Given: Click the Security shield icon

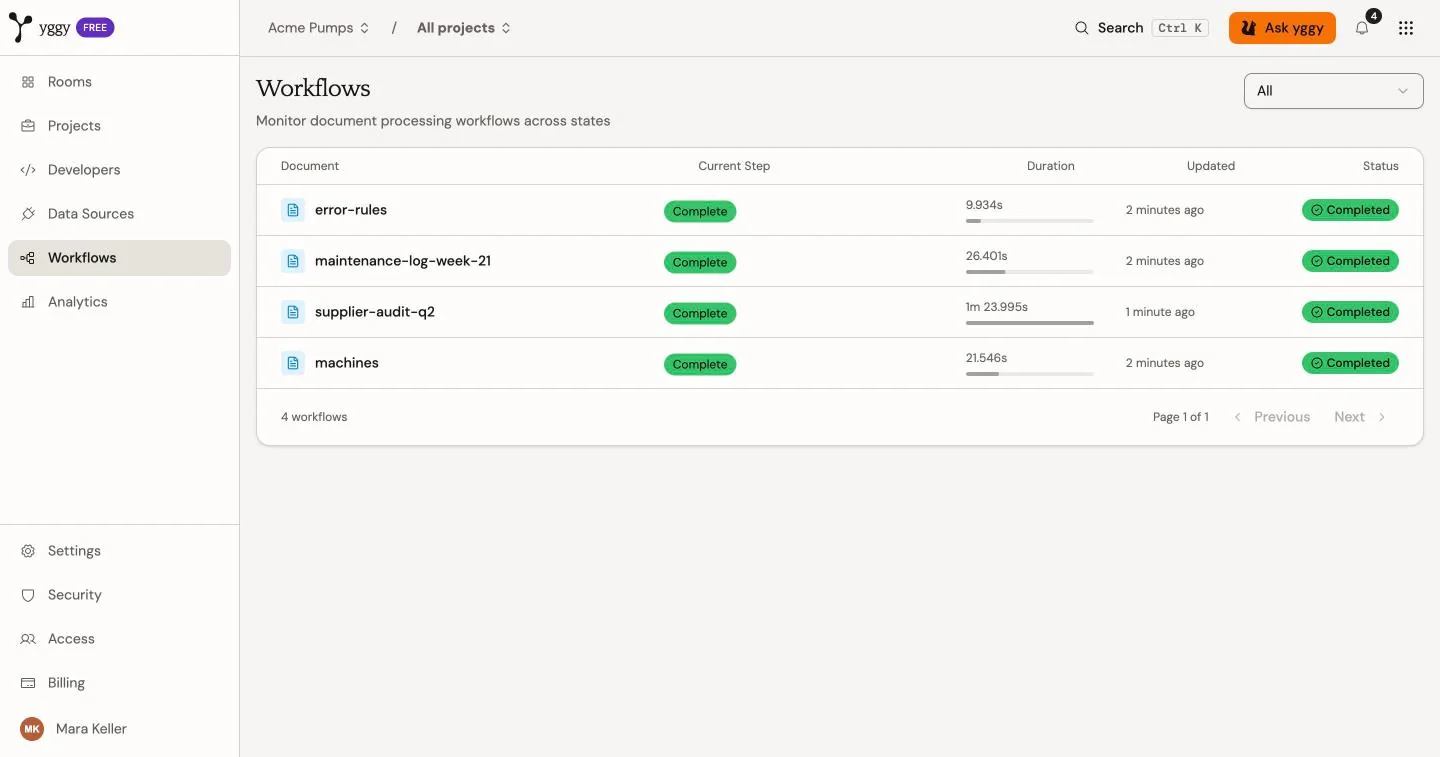Looking at the screenshot, I should point(28,595).
